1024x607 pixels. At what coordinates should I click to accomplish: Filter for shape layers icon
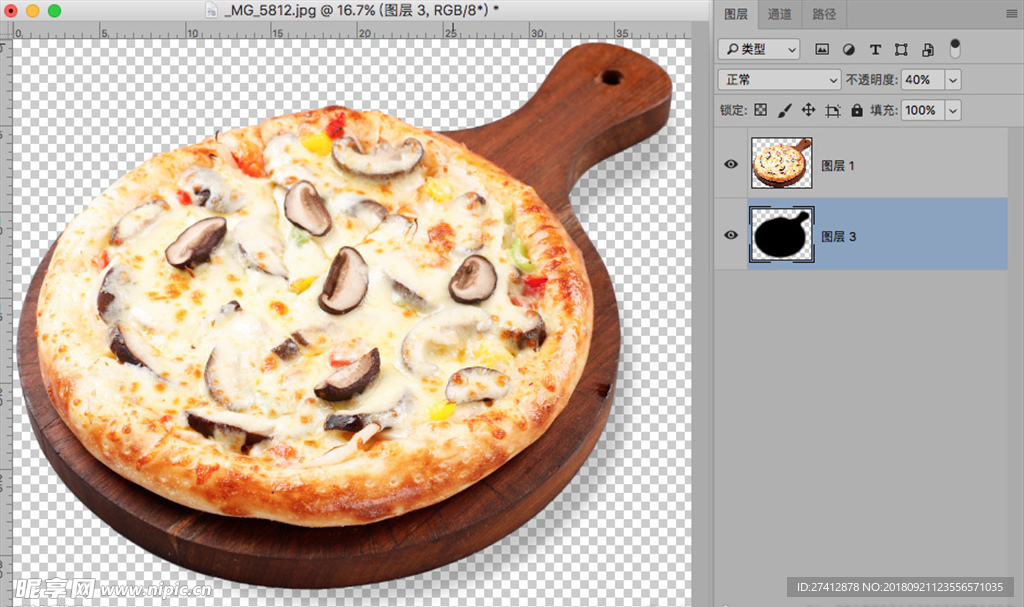(x=901, y=49)
